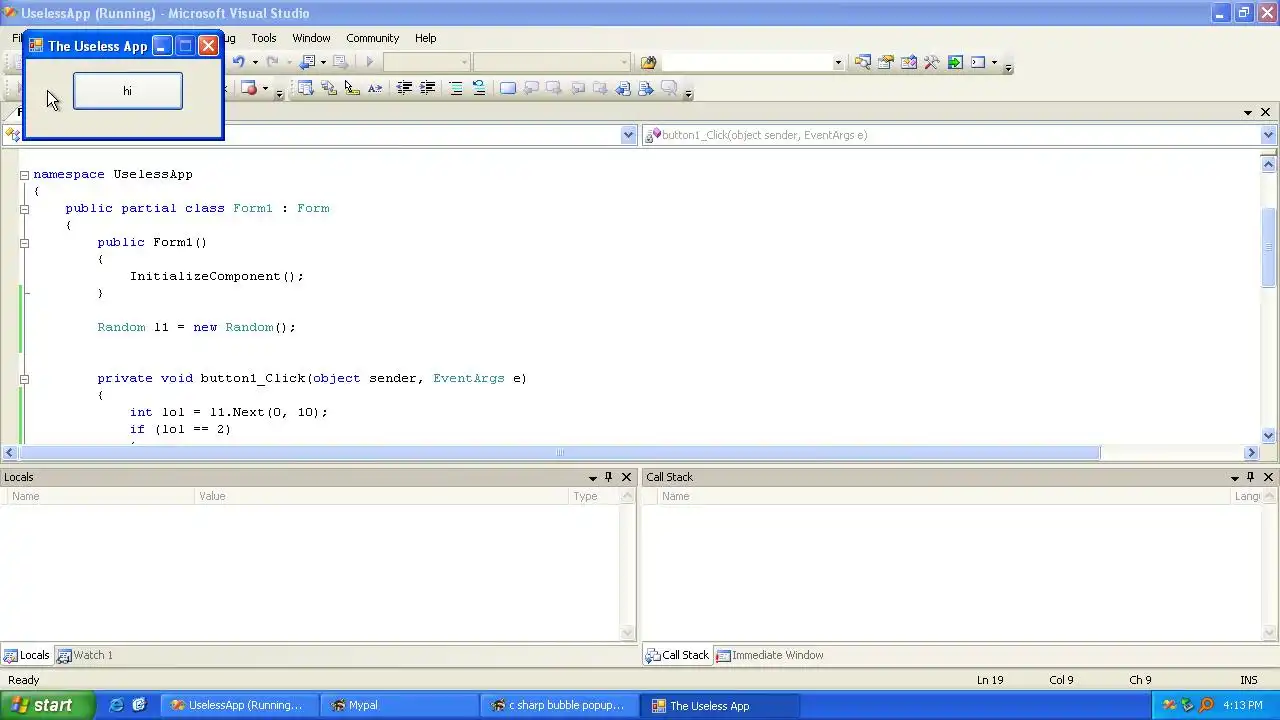Click Internet Explorer quick launch icon
Screen dimensions: 1280x720
coord(116,705)
